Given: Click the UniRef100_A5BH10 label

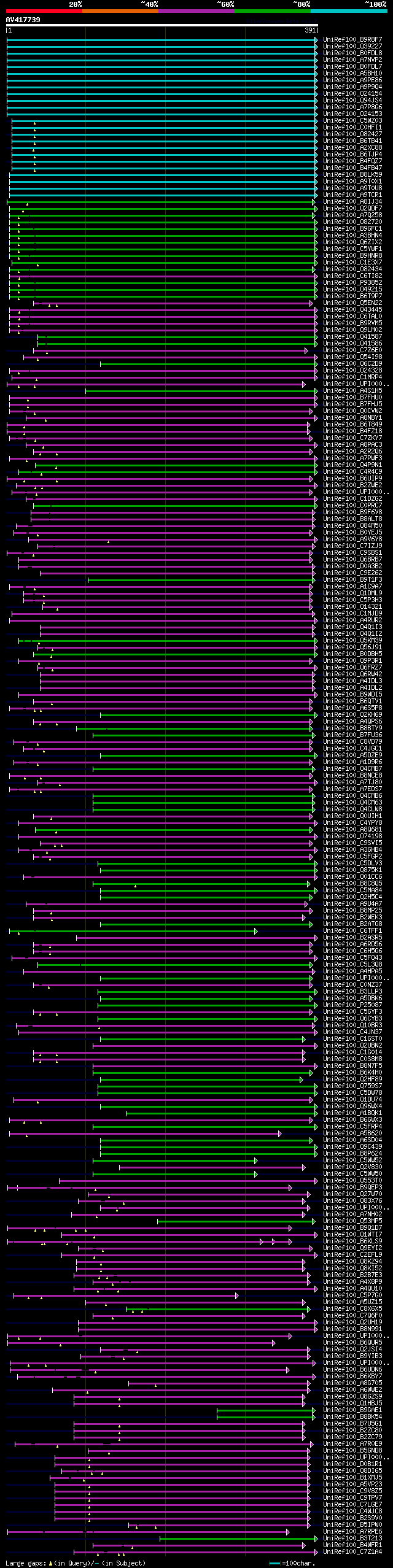Looking at the screenshot, I should (x=352, y=74).
